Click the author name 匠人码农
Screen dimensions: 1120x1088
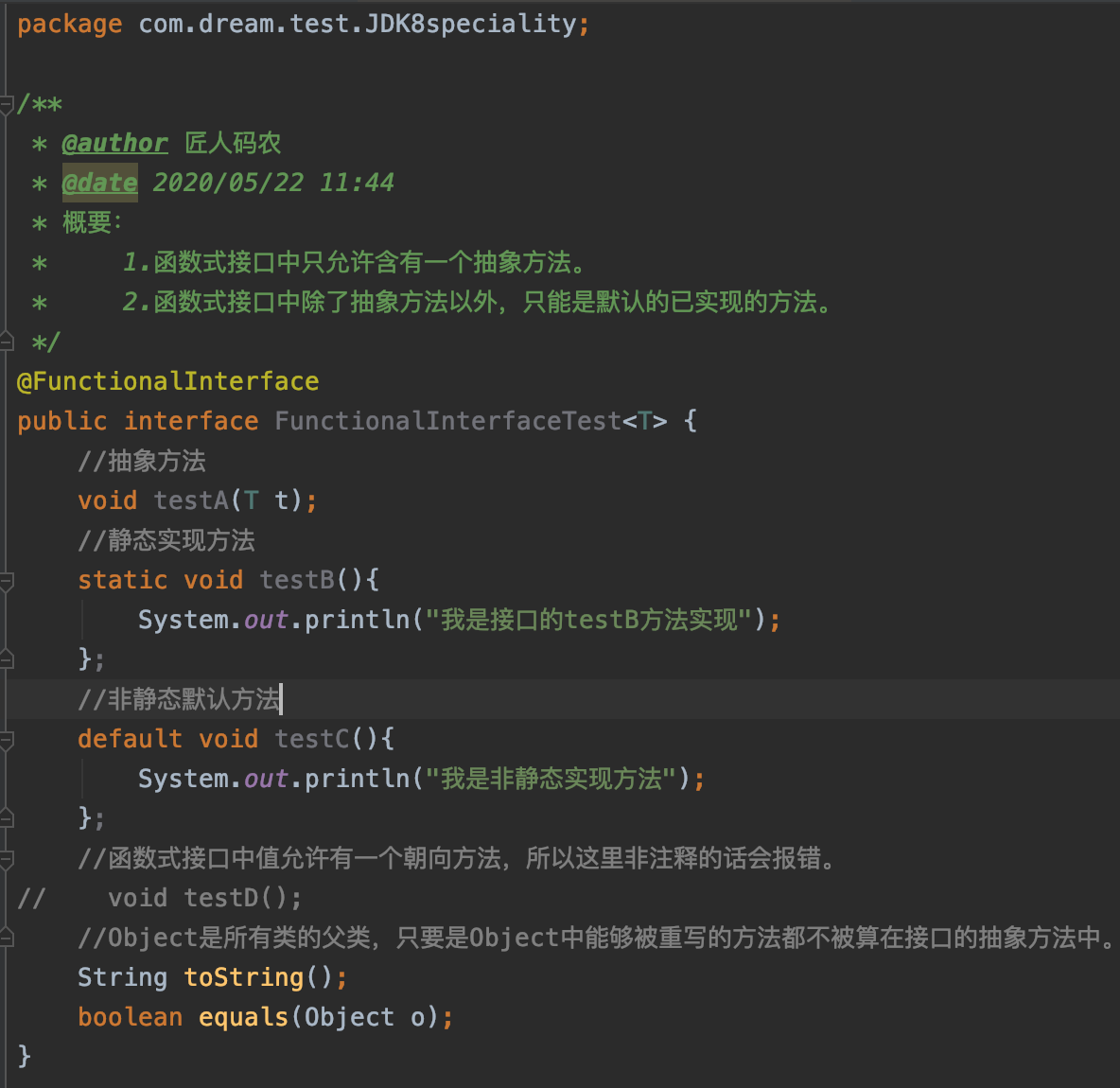233,143
